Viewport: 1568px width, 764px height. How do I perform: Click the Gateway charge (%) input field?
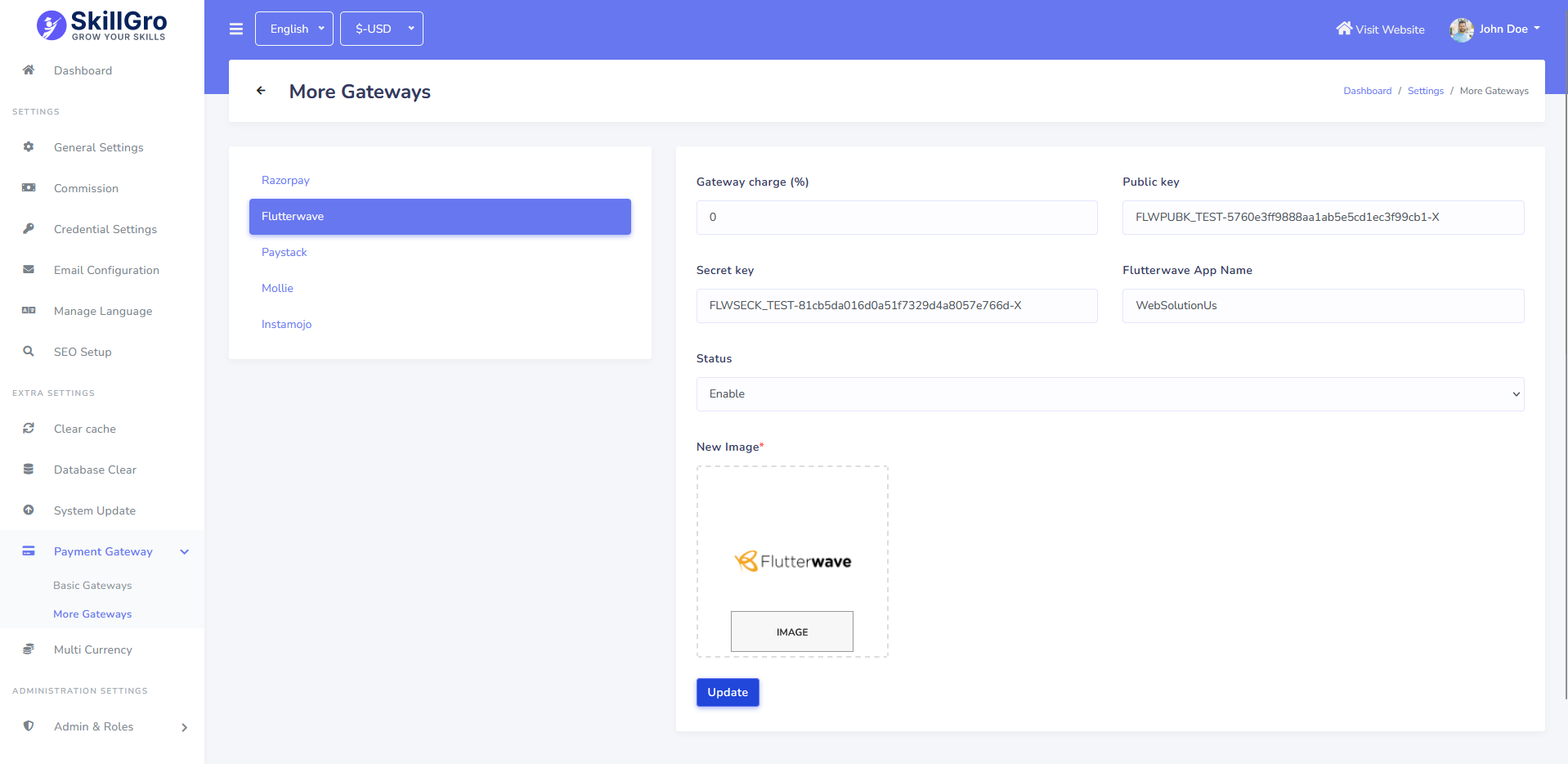click(x=897, y=218)
